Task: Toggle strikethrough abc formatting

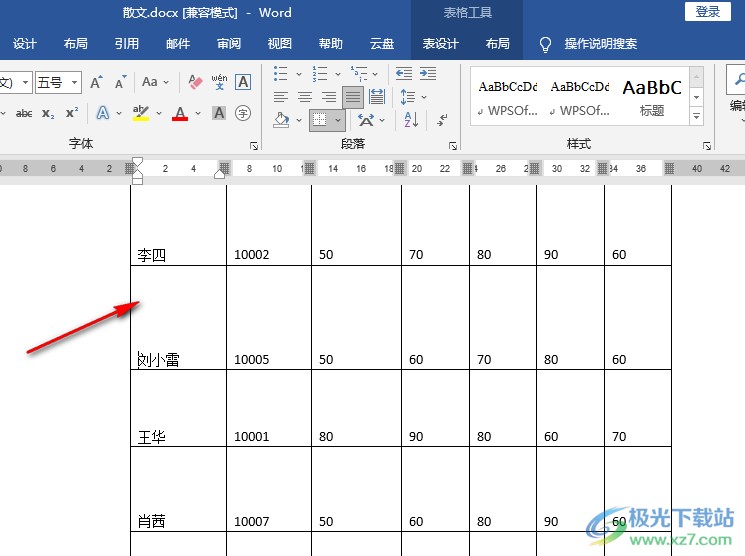Action: point(24,113)
